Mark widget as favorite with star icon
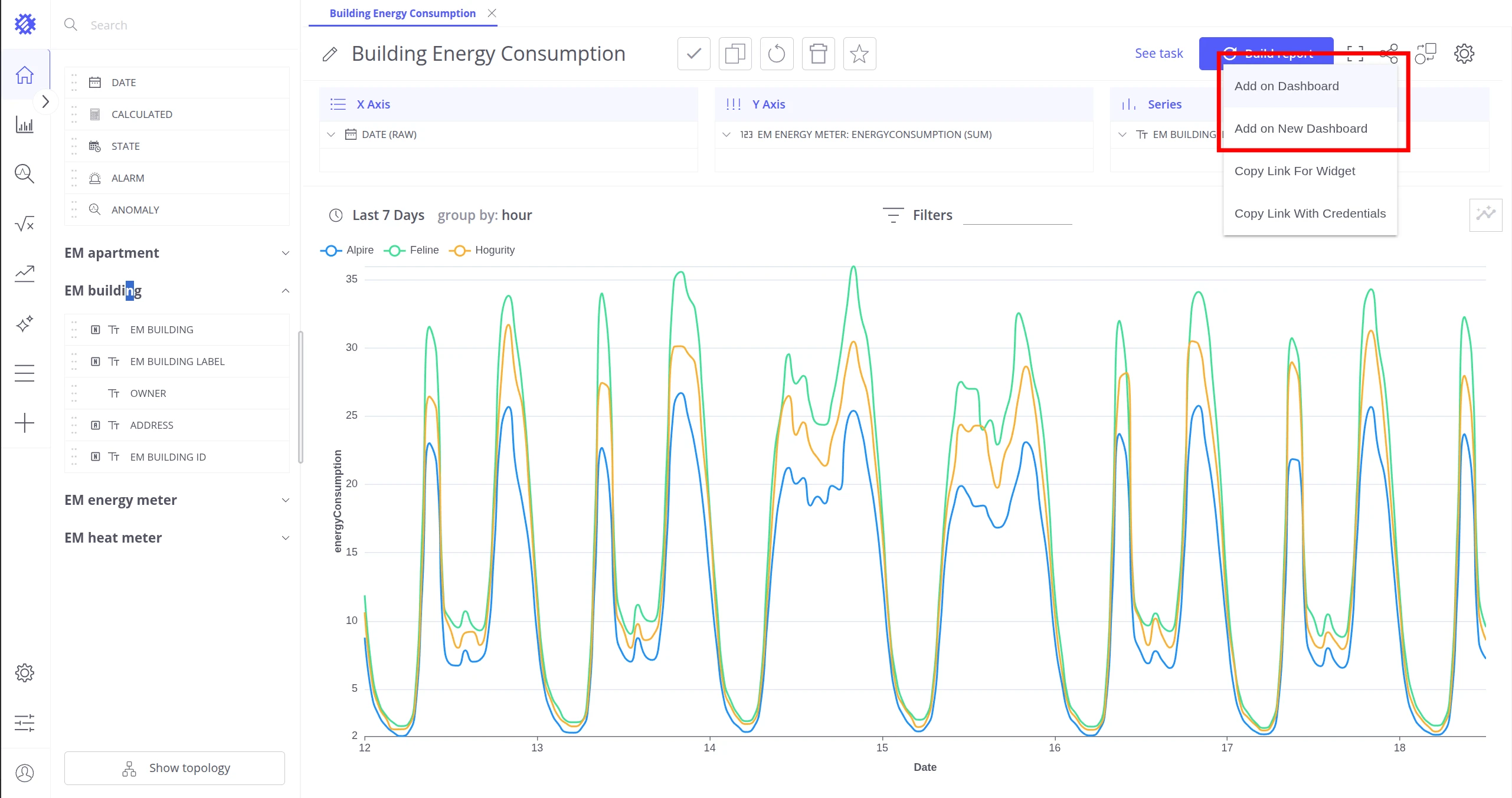This screenshot has width=1512, height=798. coord(859,54)
